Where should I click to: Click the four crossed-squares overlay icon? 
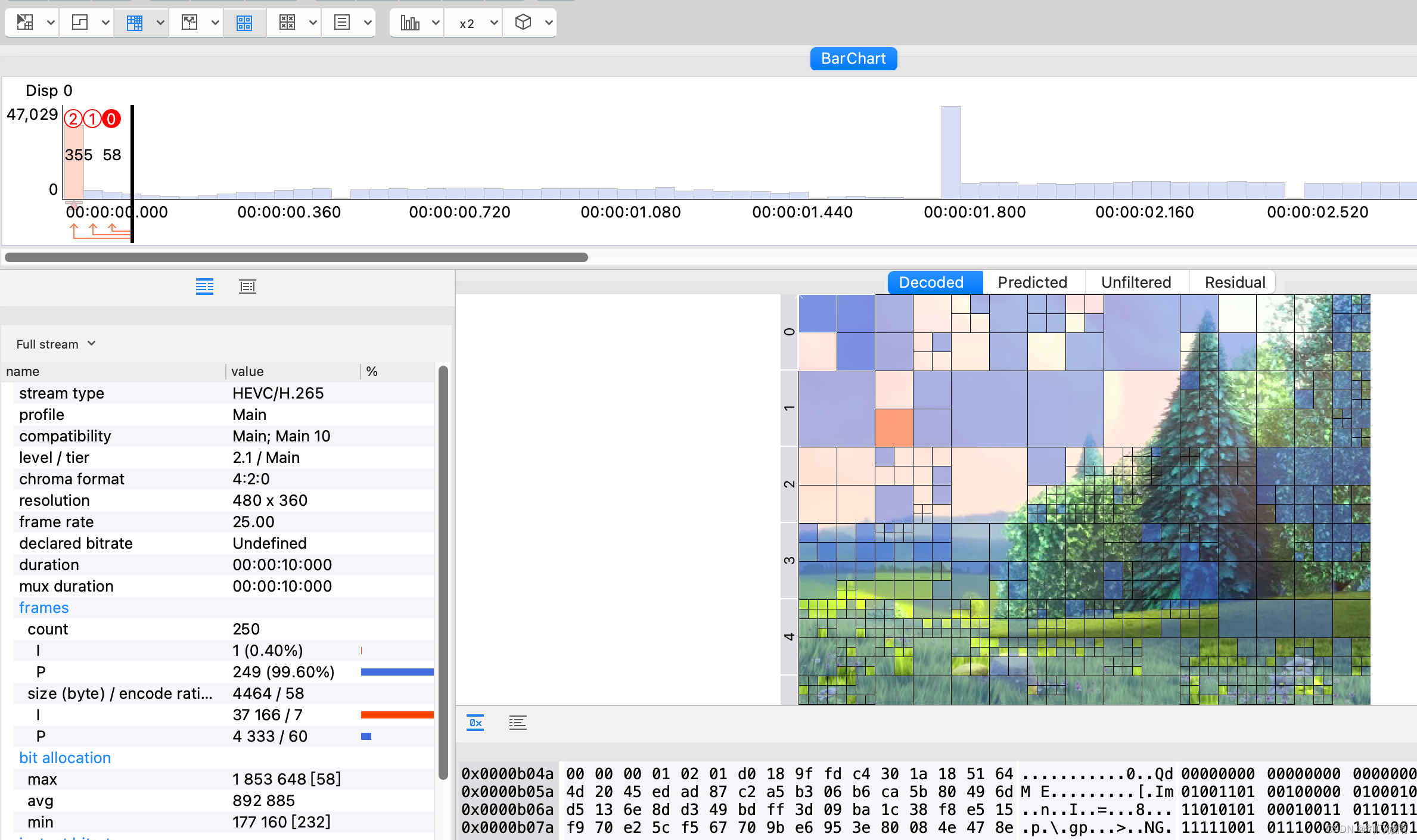tap(287, 23)
